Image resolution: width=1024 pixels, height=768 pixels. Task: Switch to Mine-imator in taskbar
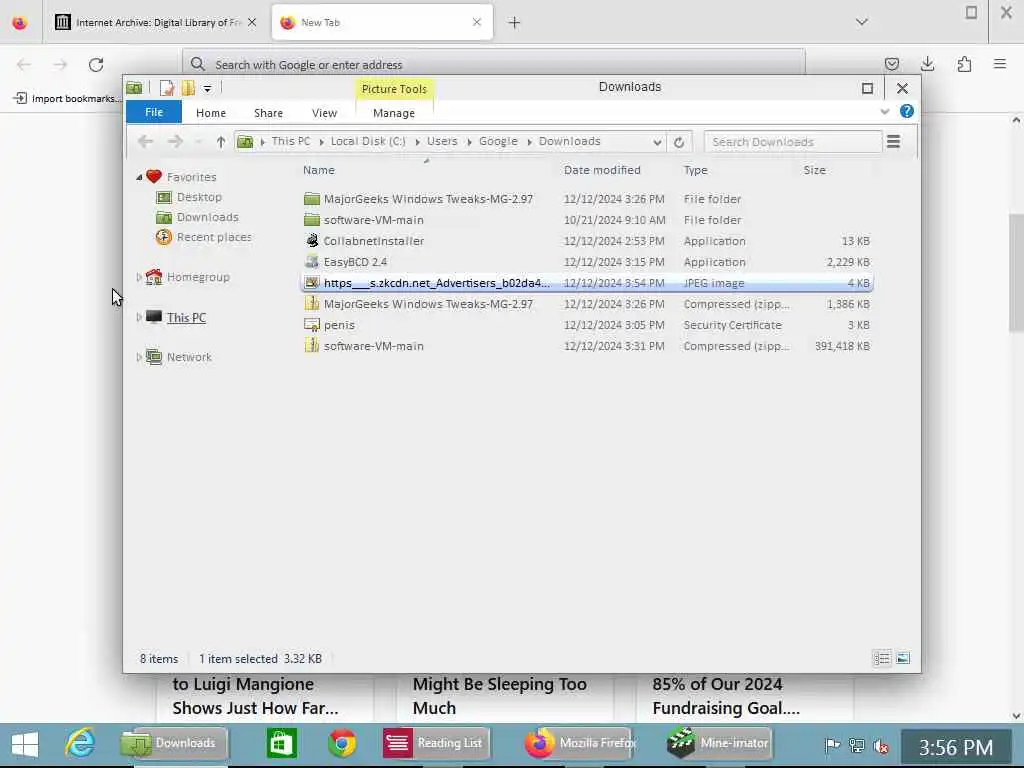(718, 743)
